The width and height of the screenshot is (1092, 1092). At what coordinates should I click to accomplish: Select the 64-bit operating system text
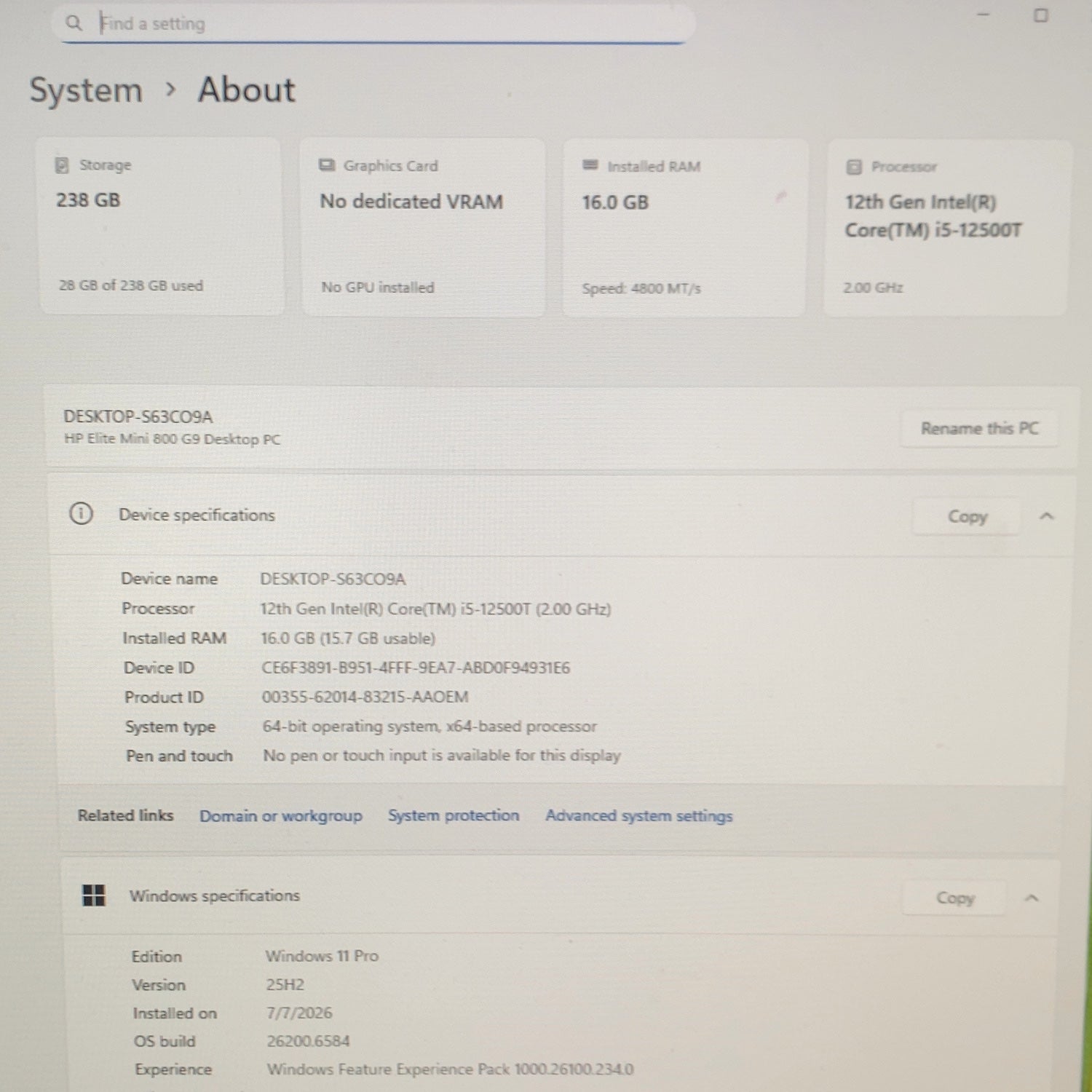[430, 727]
